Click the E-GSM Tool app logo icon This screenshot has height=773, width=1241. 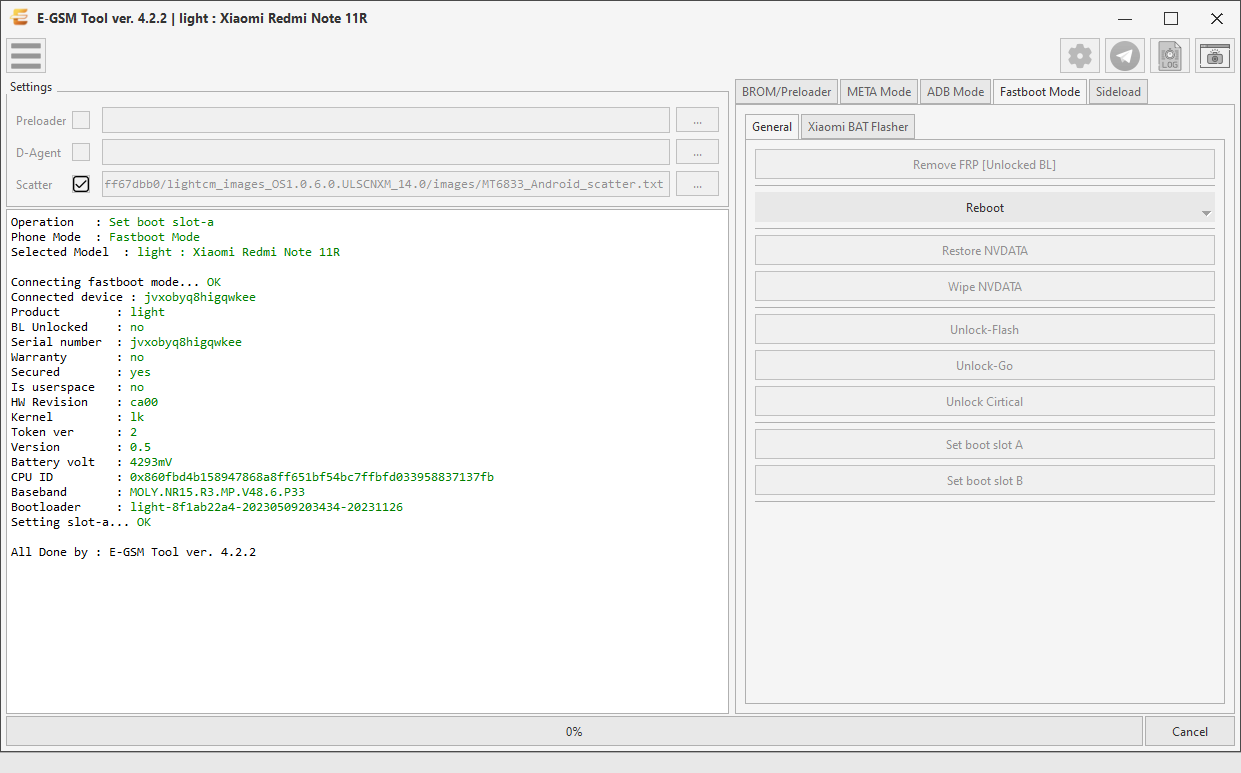(19, 17)
